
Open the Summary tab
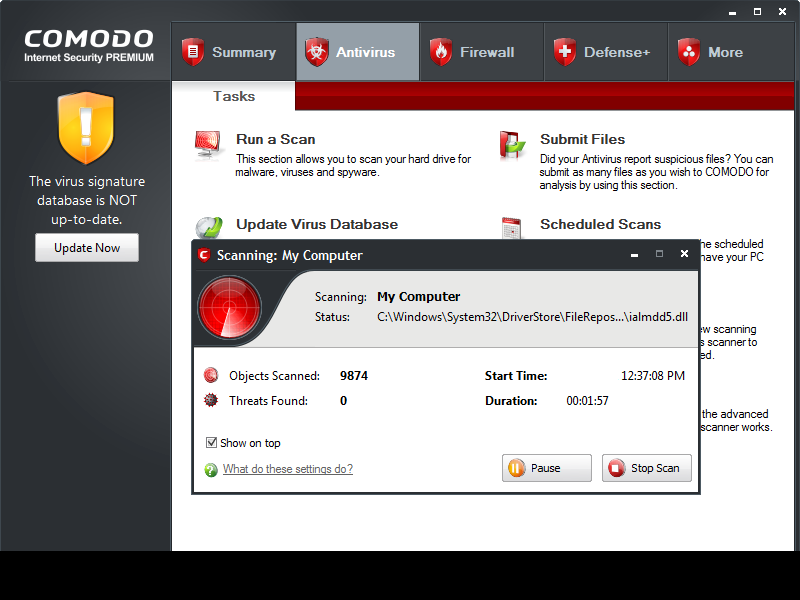(x=233, y=52)
